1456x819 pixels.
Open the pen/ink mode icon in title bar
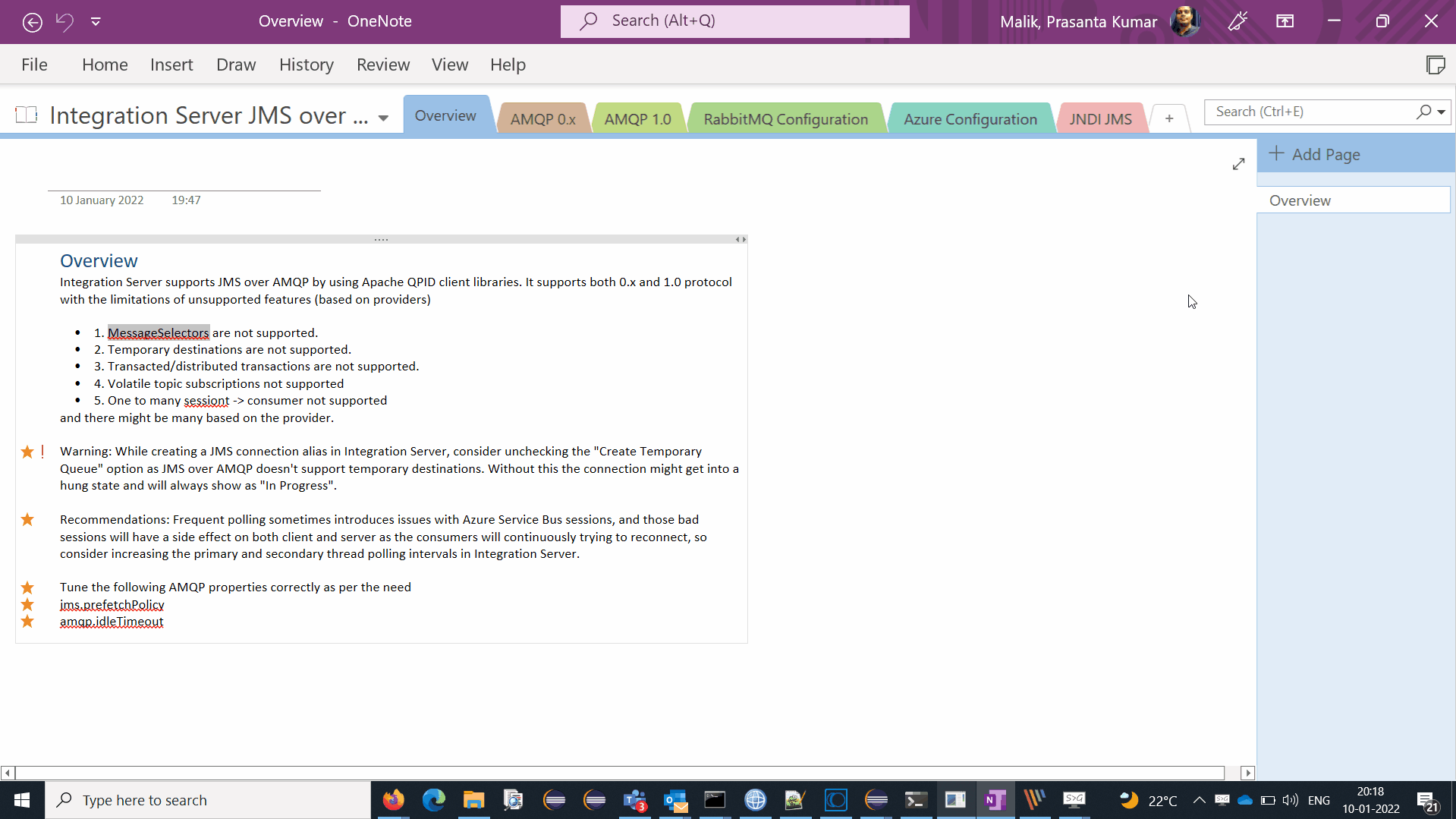click(1237, 21)
